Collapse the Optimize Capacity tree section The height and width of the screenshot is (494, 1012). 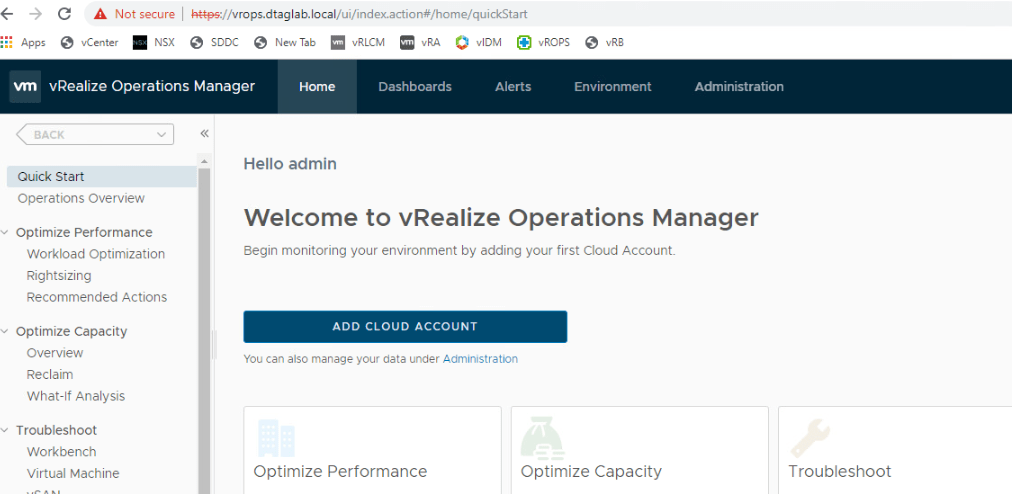pos(7,332)
